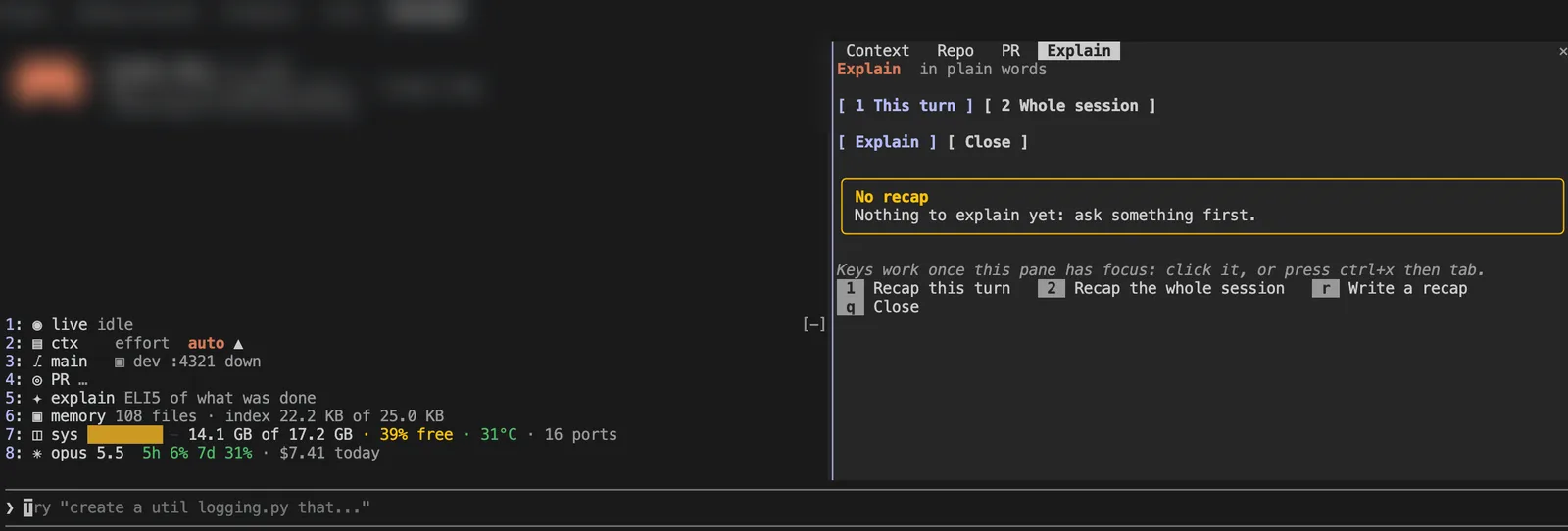Close the side pane with the × icon

point(1562,51)
